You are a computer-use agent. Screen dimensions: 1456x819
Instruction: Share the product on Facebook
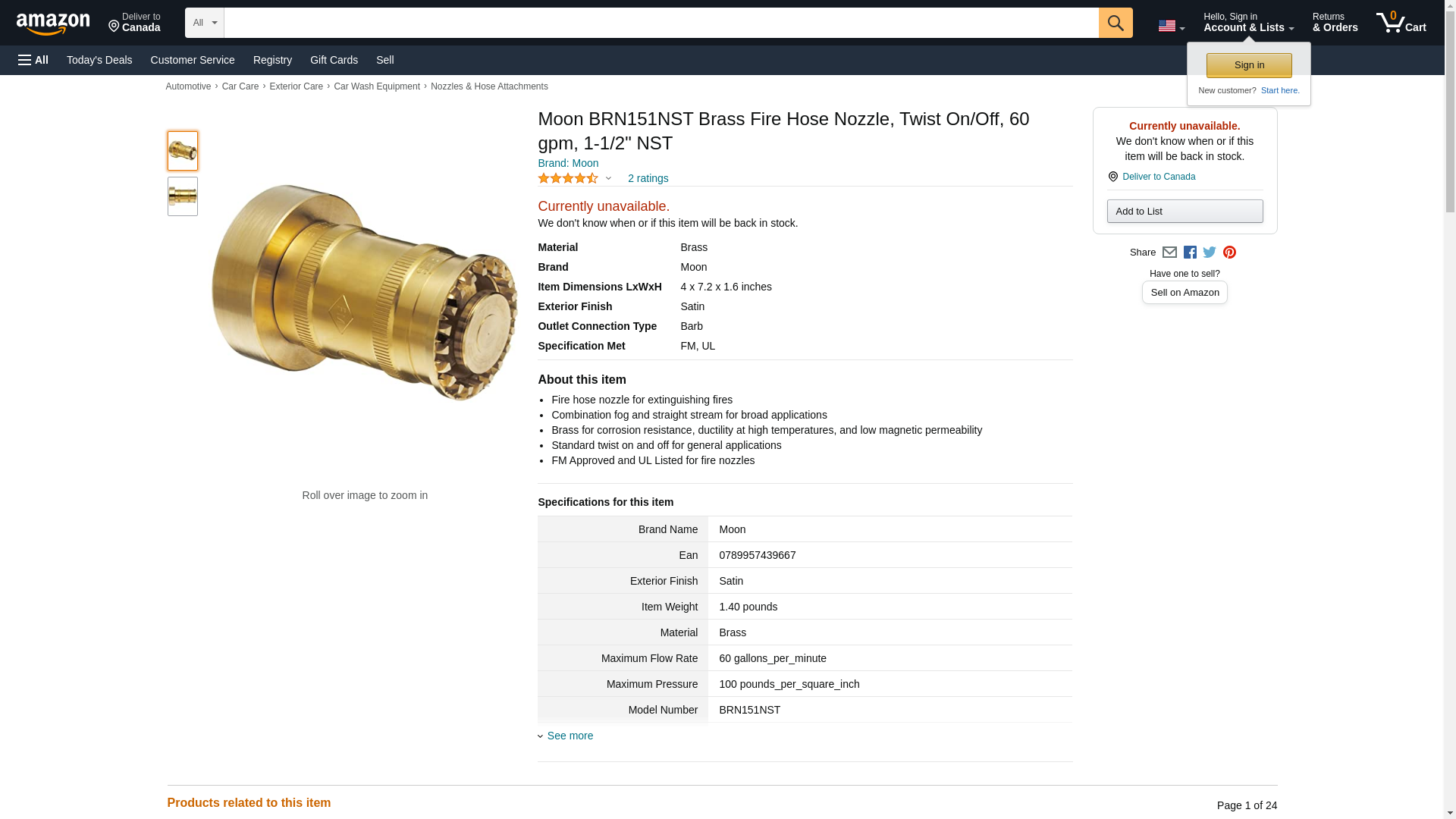1190,253
